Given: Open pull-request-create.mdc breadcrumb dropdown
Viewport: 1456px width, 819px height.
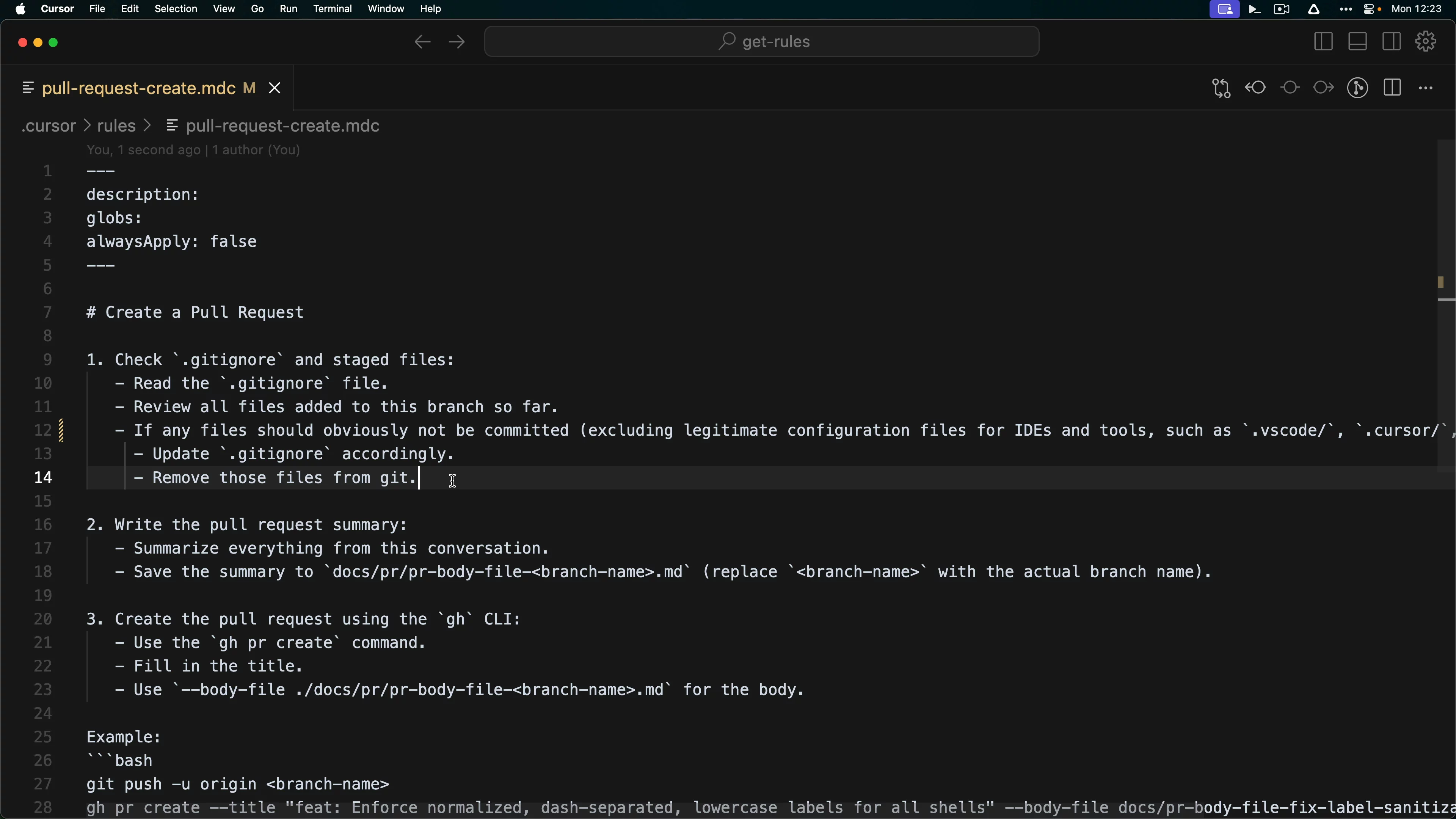Looking at the screenshot, I should click(x=282, y=126).
